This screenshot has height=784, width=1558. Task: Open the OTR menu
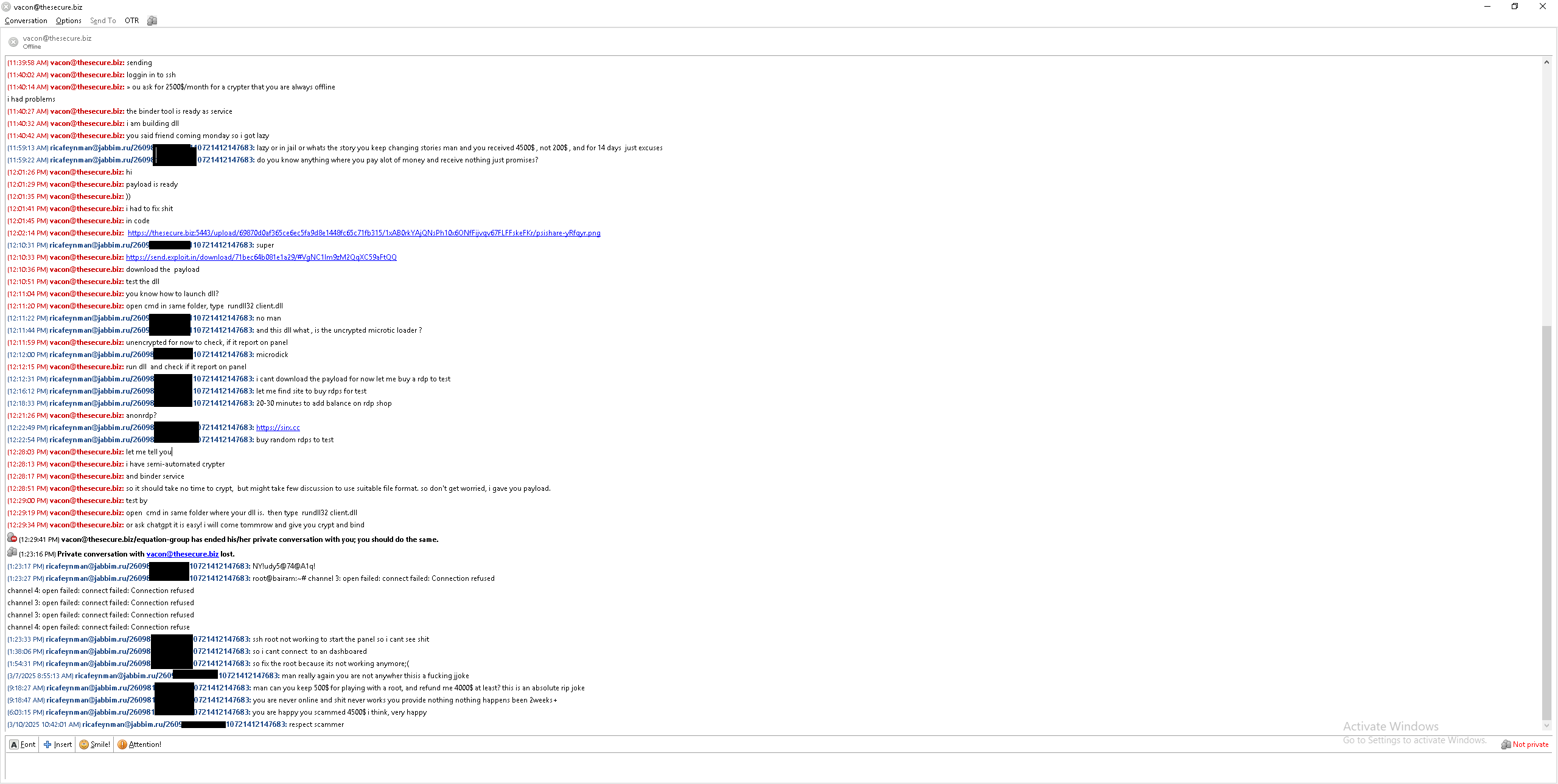click(131, 21)
